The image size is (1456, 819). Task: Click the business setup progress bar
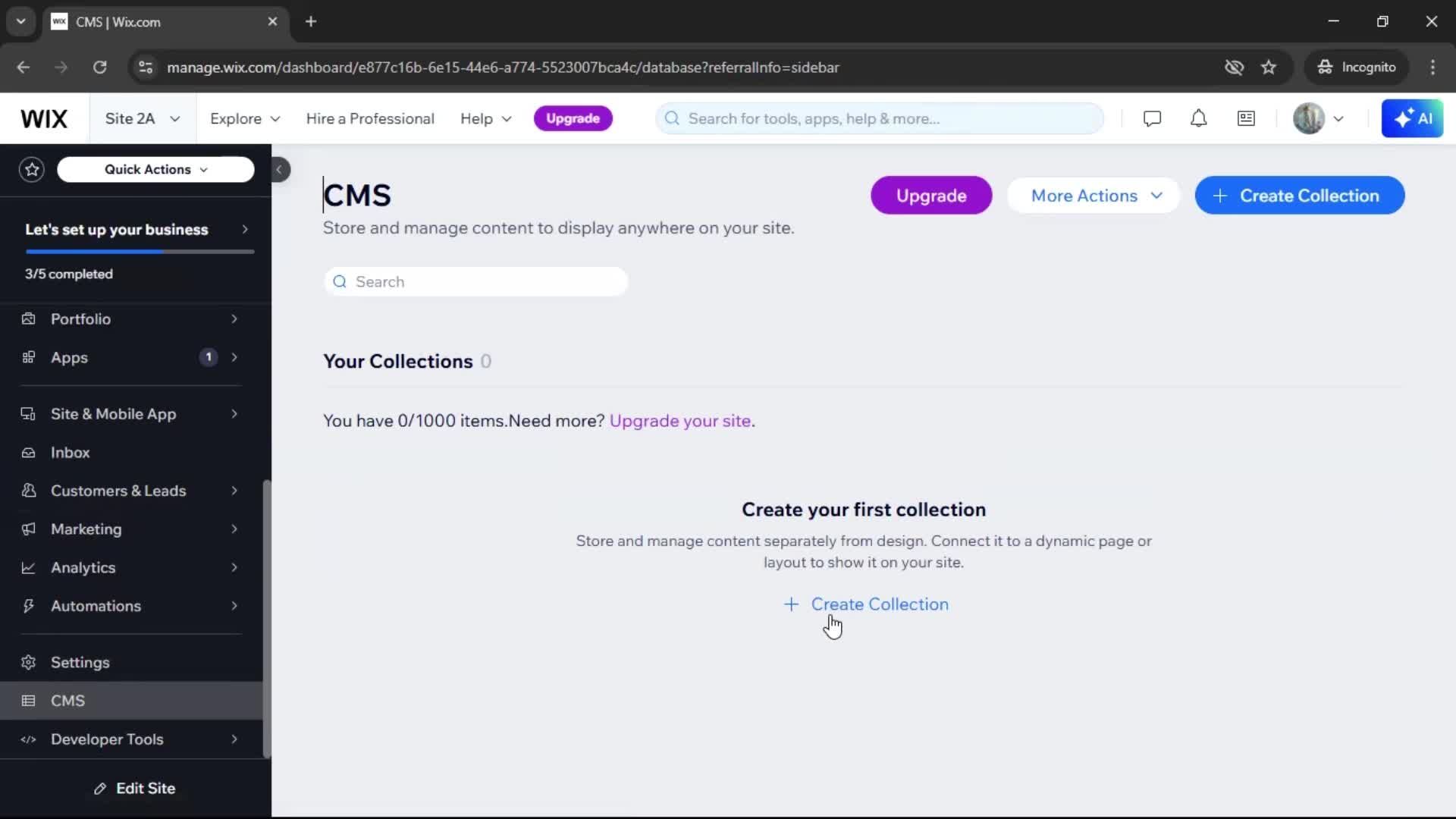click(140, 252)
